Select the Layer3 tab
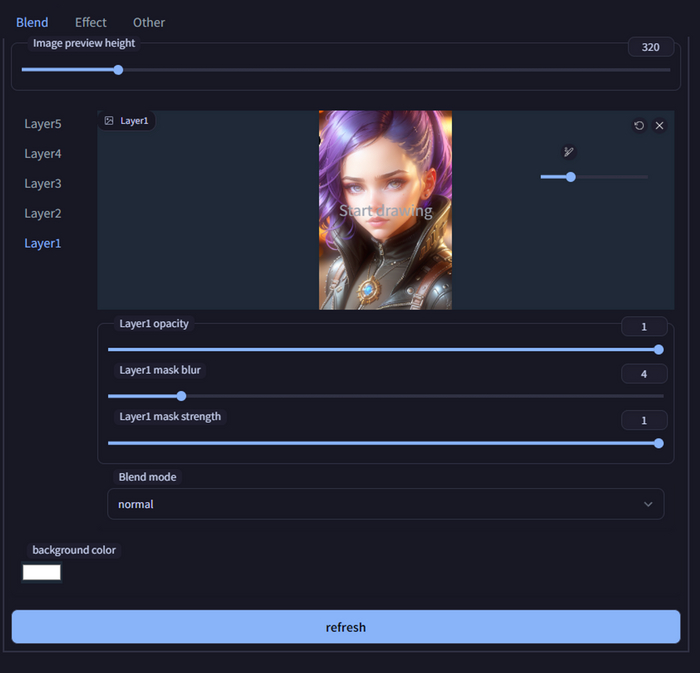 pyautogui.click(x=43, y=183)
